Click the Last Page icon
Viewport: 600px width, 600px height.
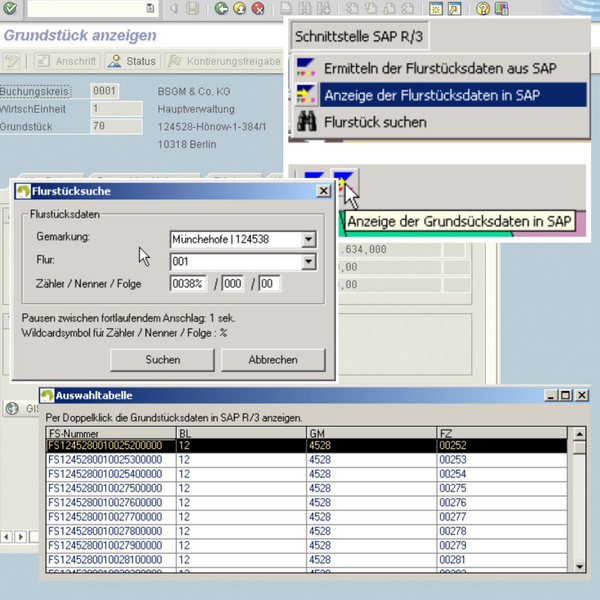pyautogui.click(x=408, y=8)
